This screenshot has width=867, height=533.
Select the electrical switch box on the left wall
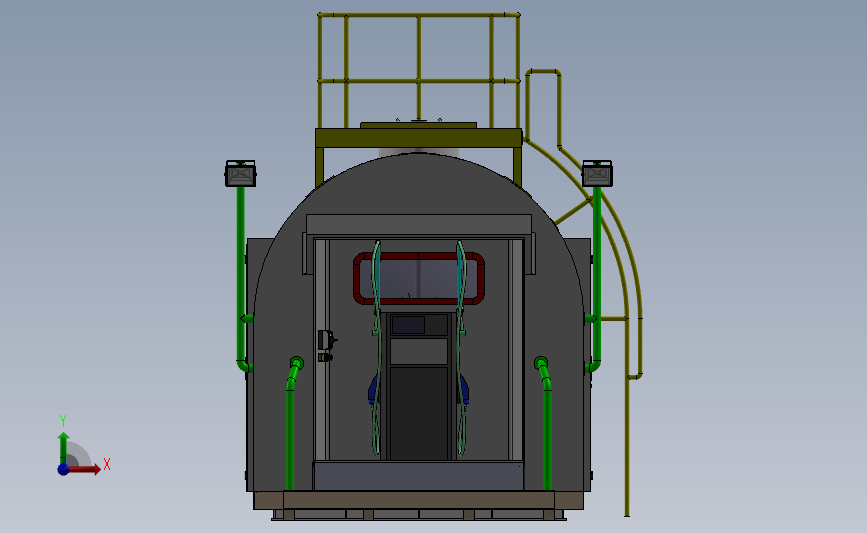coord(326,339)
